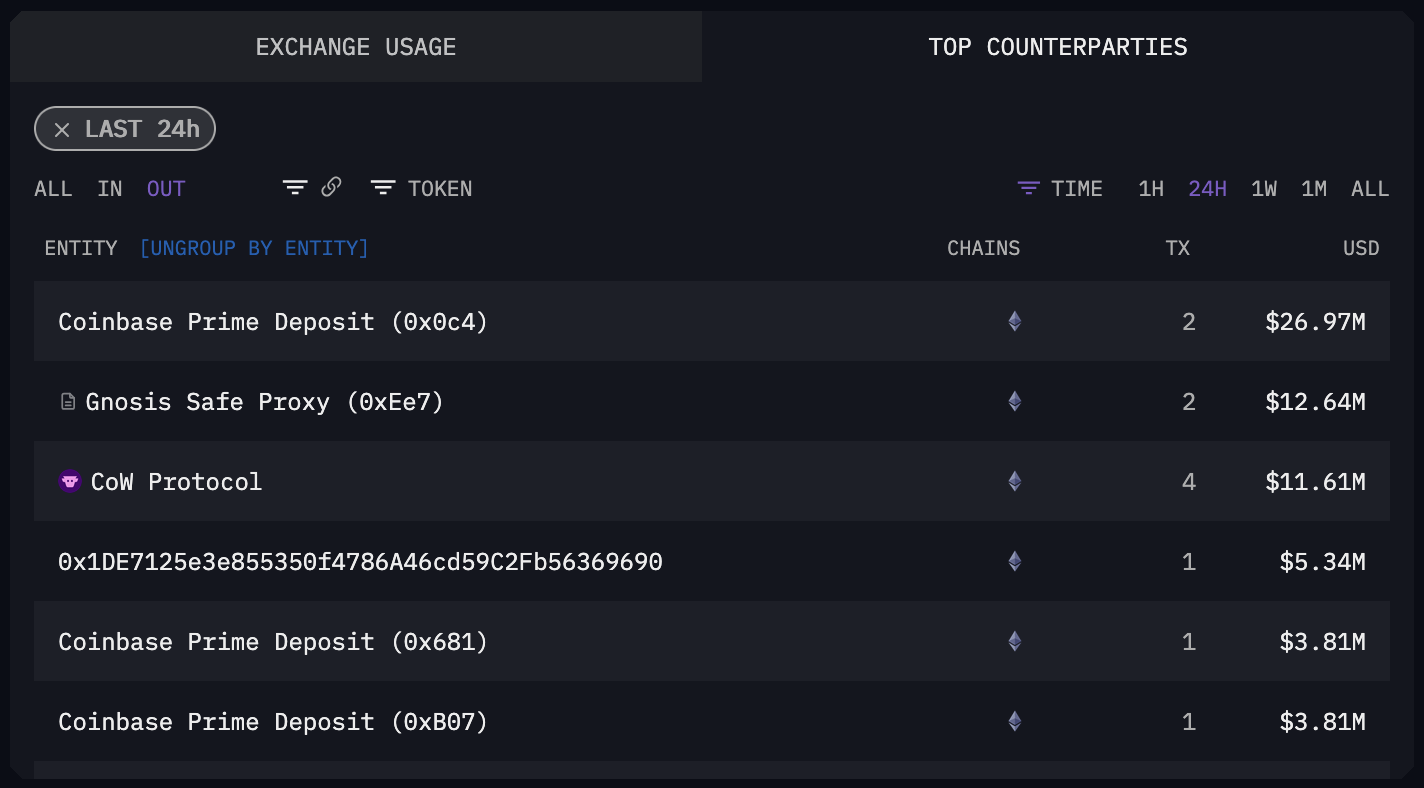This screenshot has width=1424, height=788.
Task: Open Coinbase Prime Deposit (0xB07)
Action: [x=273, y=722]
